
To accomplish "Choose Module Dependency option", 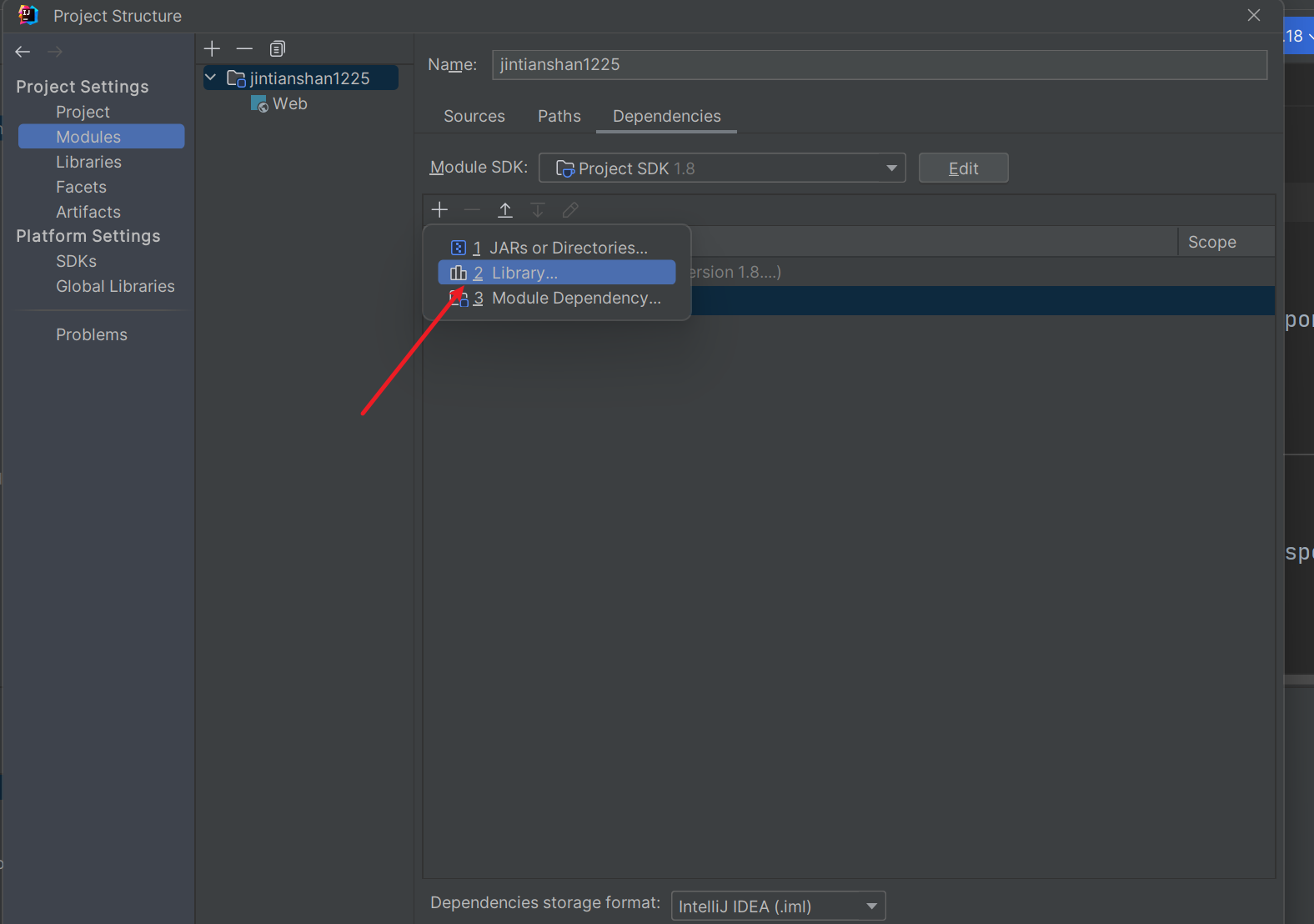I will coord(557,298).
